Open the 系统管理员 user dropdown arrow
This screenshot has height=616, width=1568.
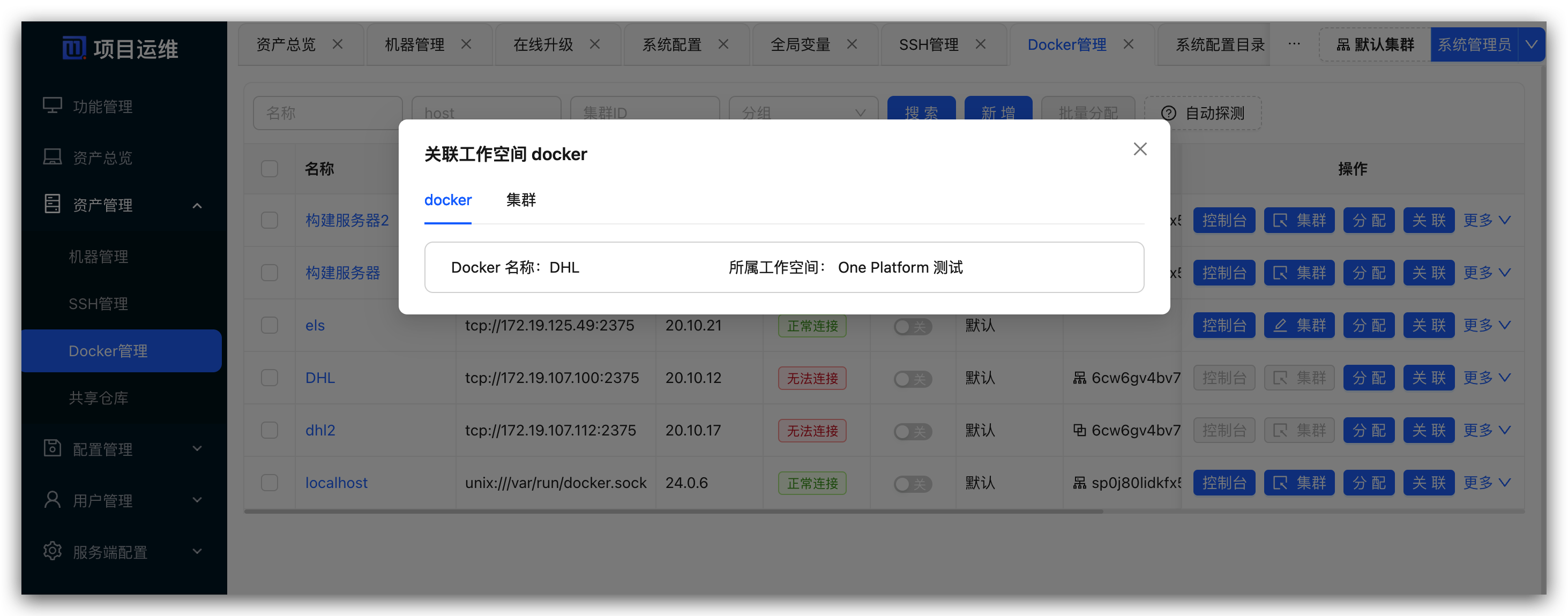tap(1532, 44)
